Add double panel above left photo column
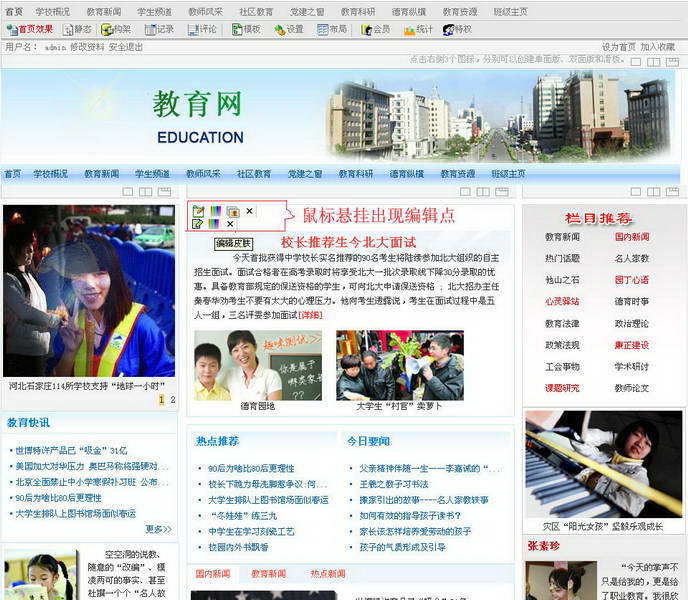Viewport: 688px width, 600px height. [146, 192]
